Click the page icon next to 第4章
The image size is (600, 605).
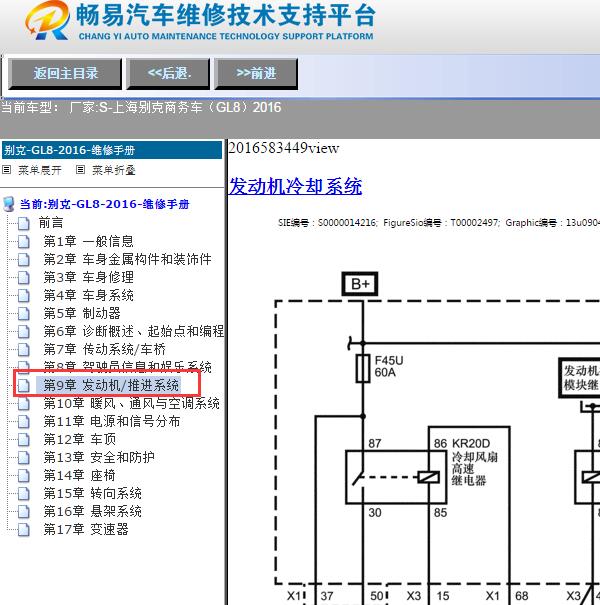[24, 296]
